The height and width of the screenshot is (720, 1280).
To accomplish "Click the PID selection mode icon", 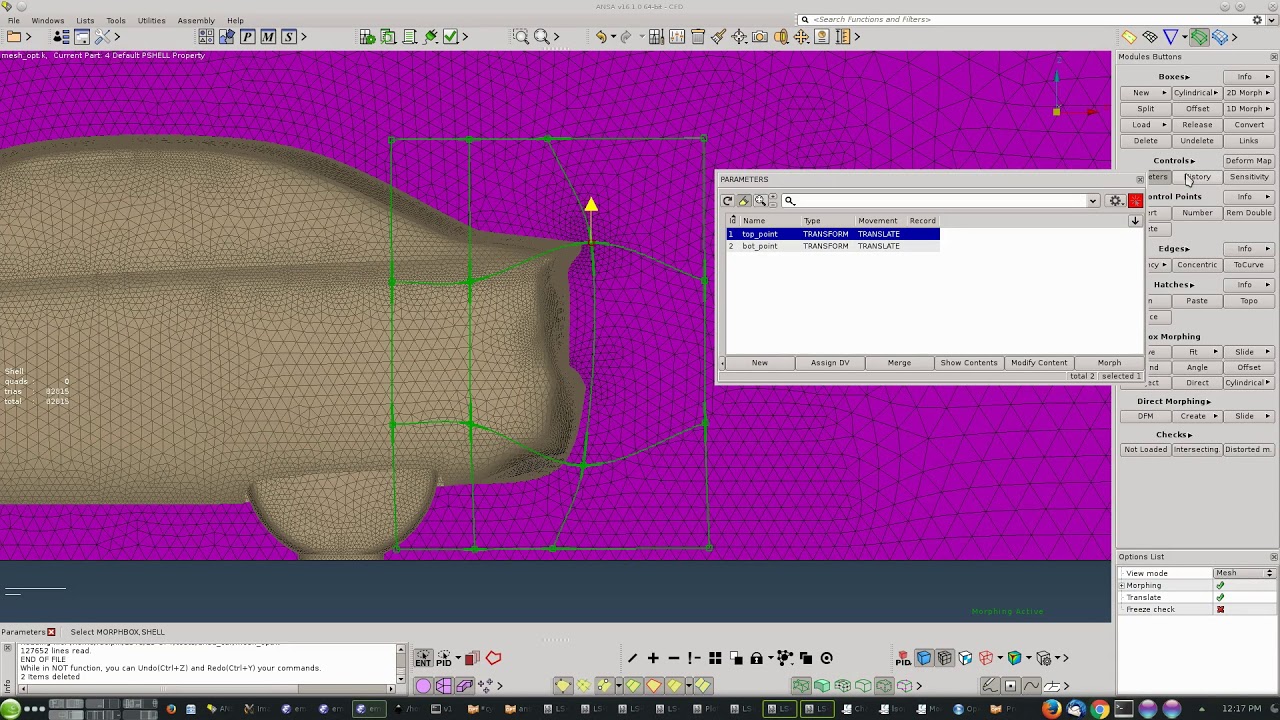I will point(444,658).
